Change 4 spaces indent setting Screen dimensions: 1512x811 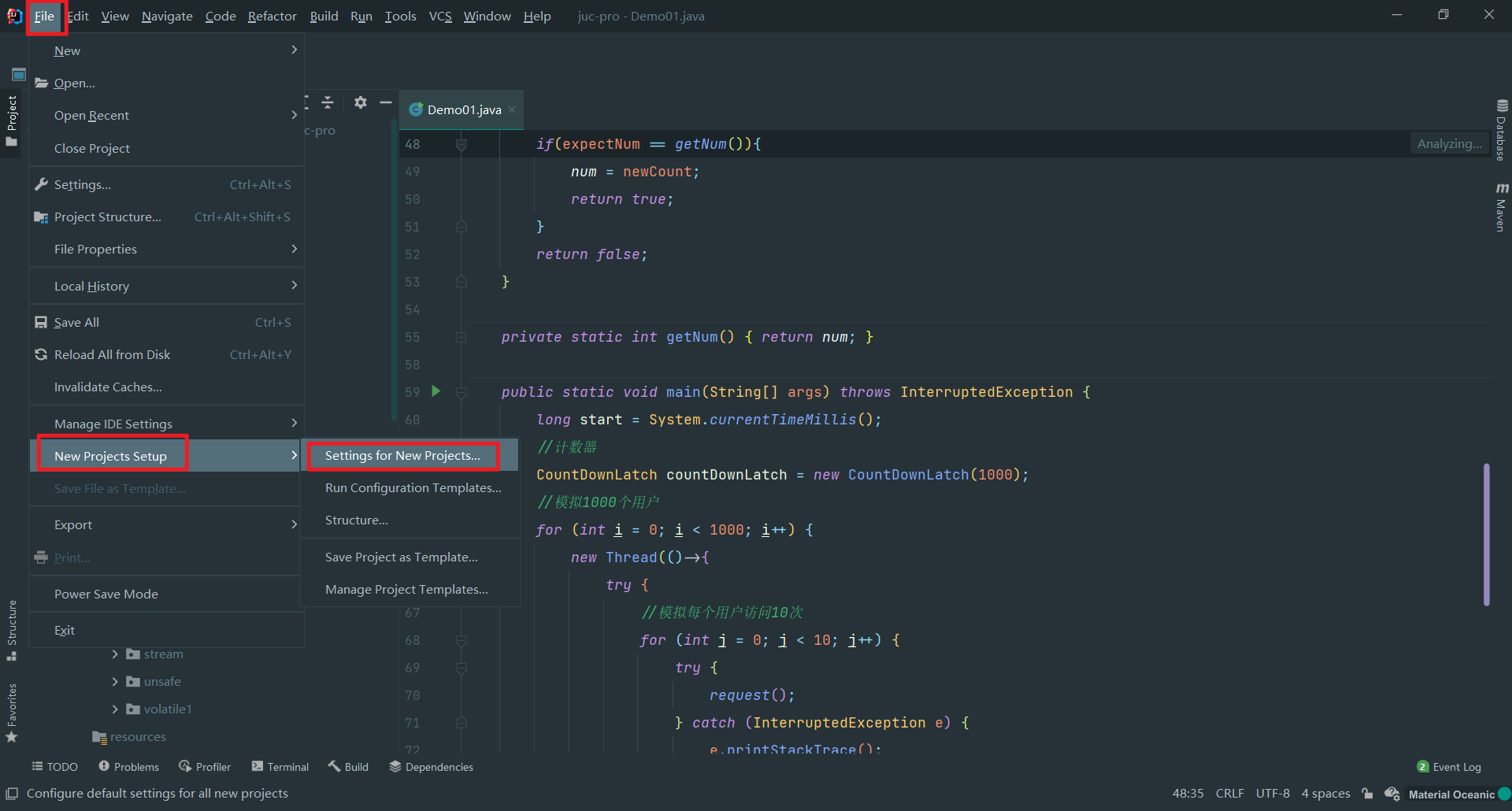pyautogui.click(x=1325, y=794)
